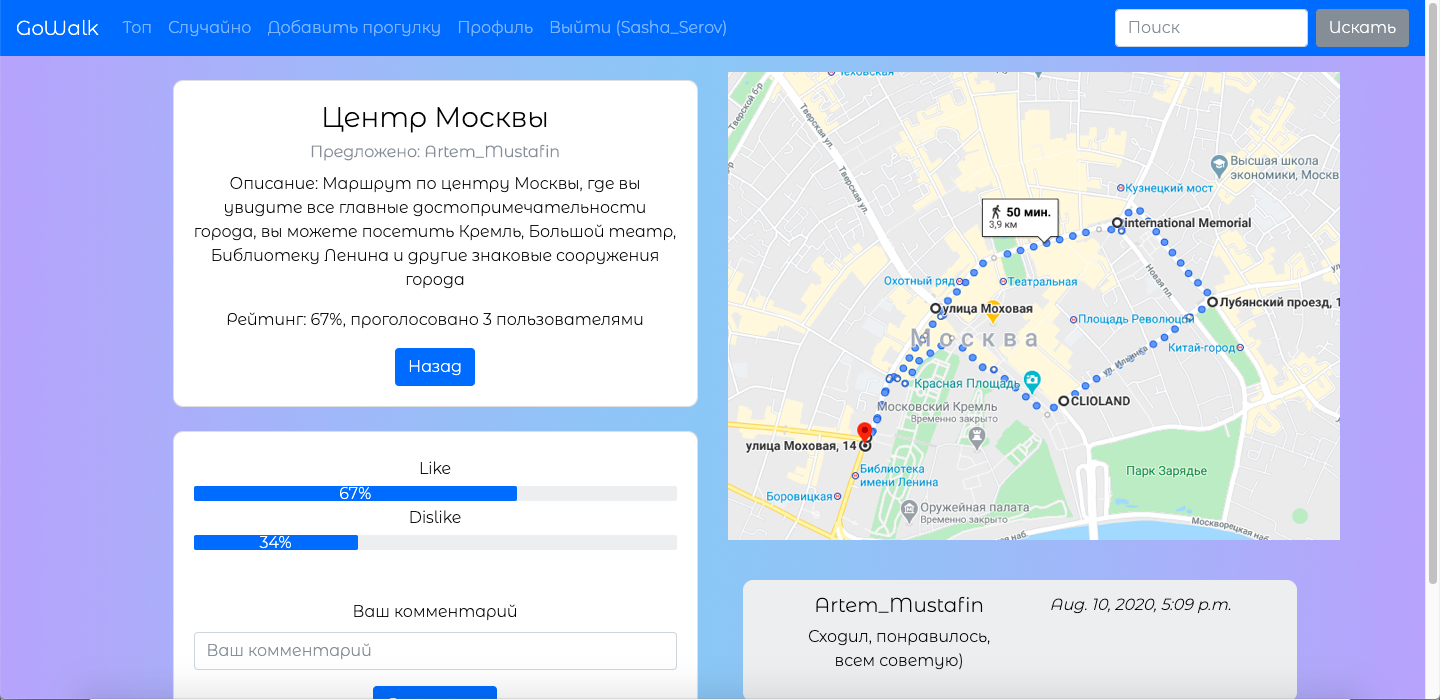Image resolution: width=1440 pixels, height=700 pixels.
Task: Click the CLIOLAND waypoint circle
Action: 1064,401
